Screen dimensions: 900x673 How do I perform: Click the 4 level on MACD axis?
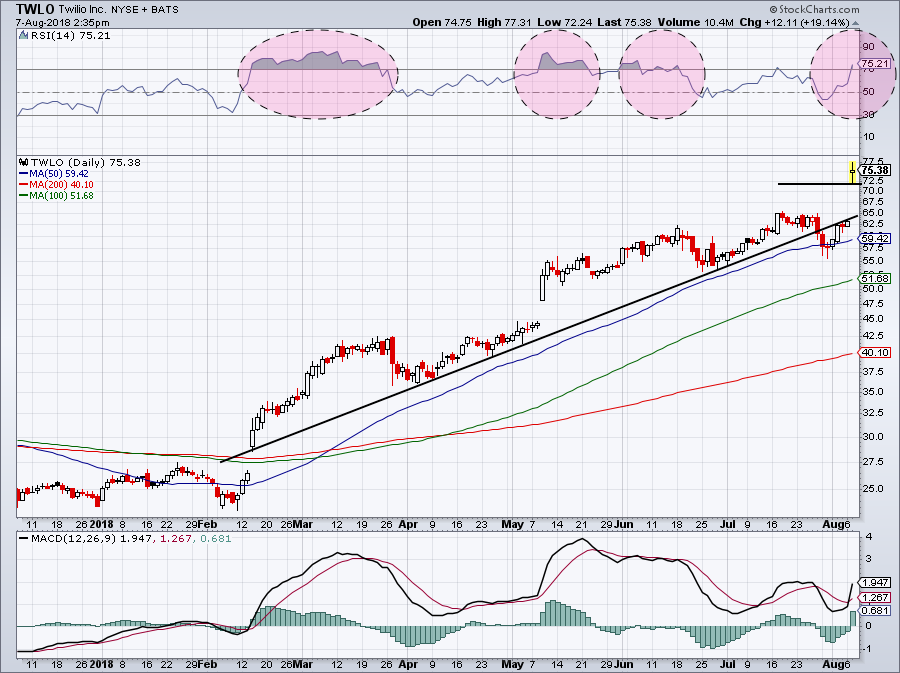pyautogui.click(x=869, y=537)
